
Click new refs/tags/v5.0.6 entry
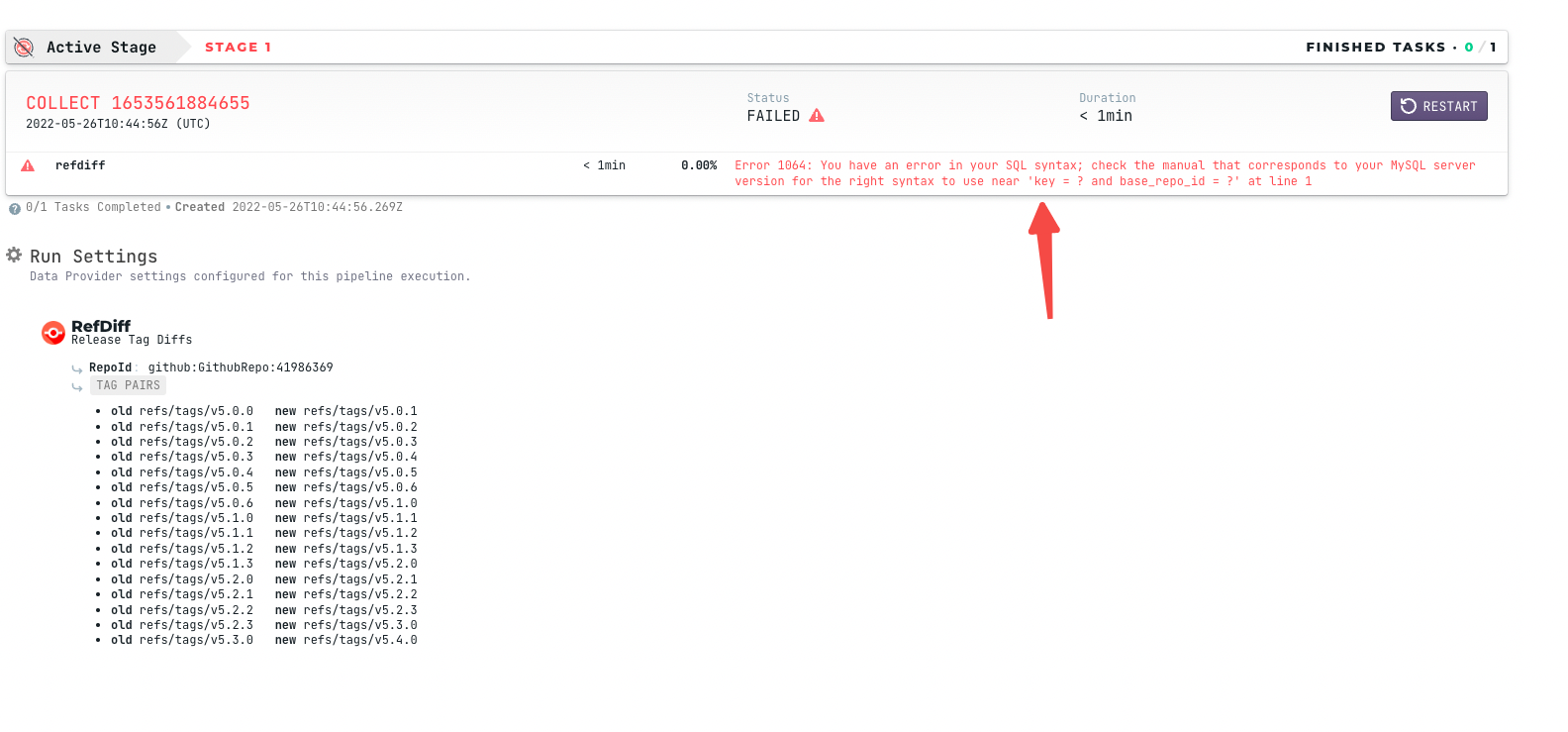tap(346, 487)
